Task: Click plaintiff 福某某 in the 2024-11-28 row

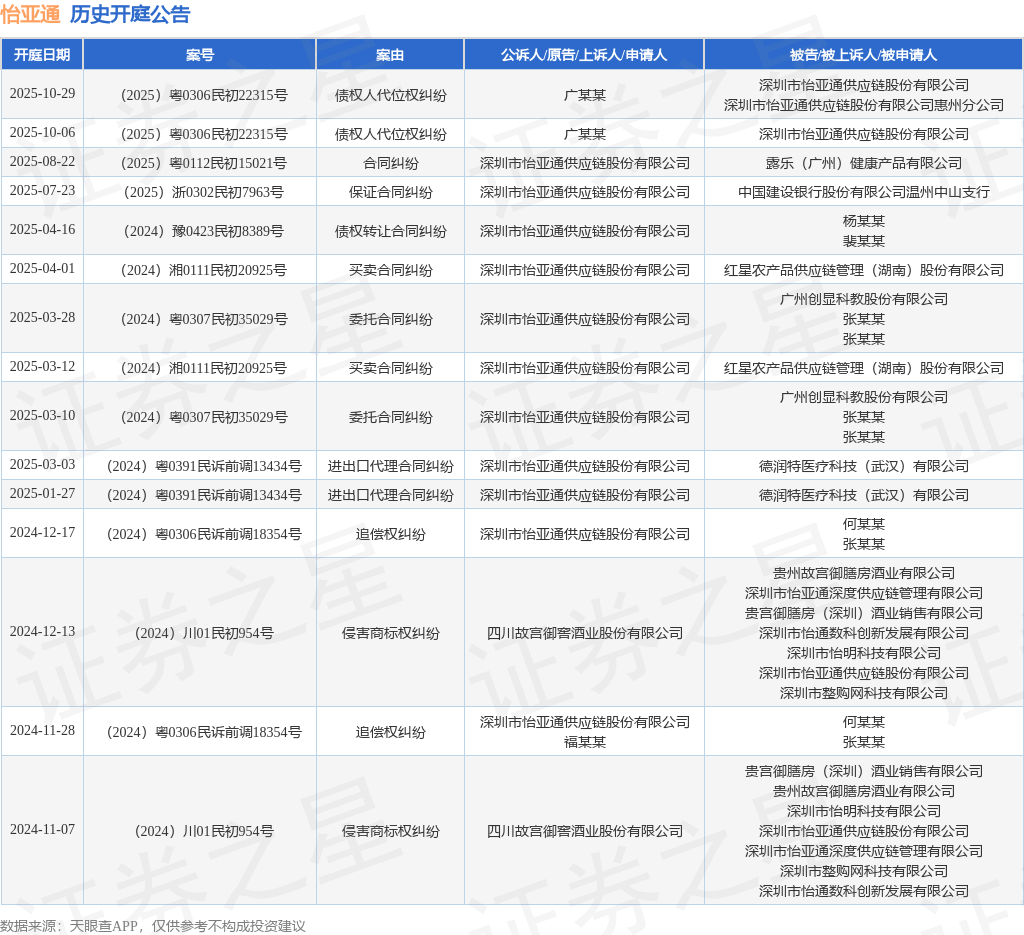Action: tap(584, 742)
